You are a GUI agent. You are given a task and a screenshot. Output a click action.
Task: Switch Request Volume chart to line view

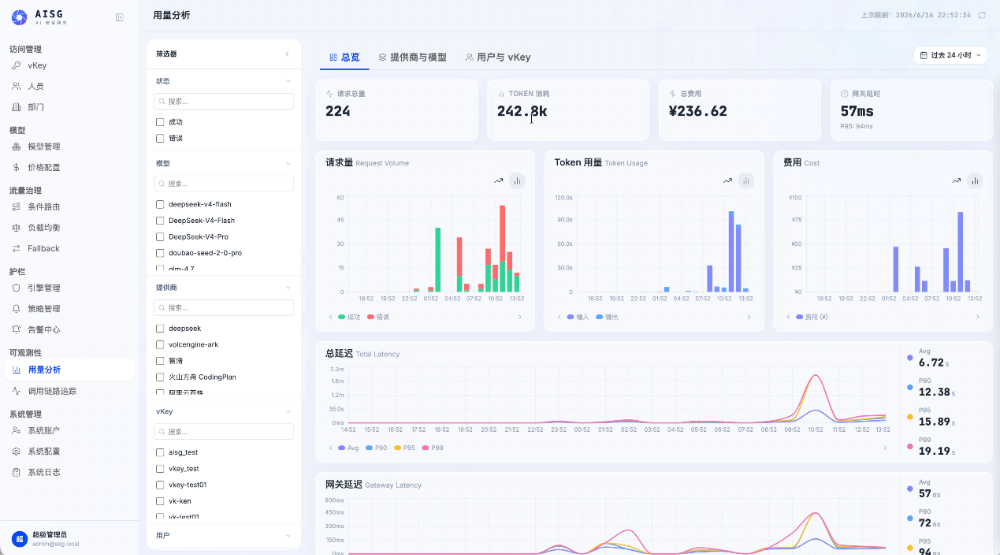[498, 181]
